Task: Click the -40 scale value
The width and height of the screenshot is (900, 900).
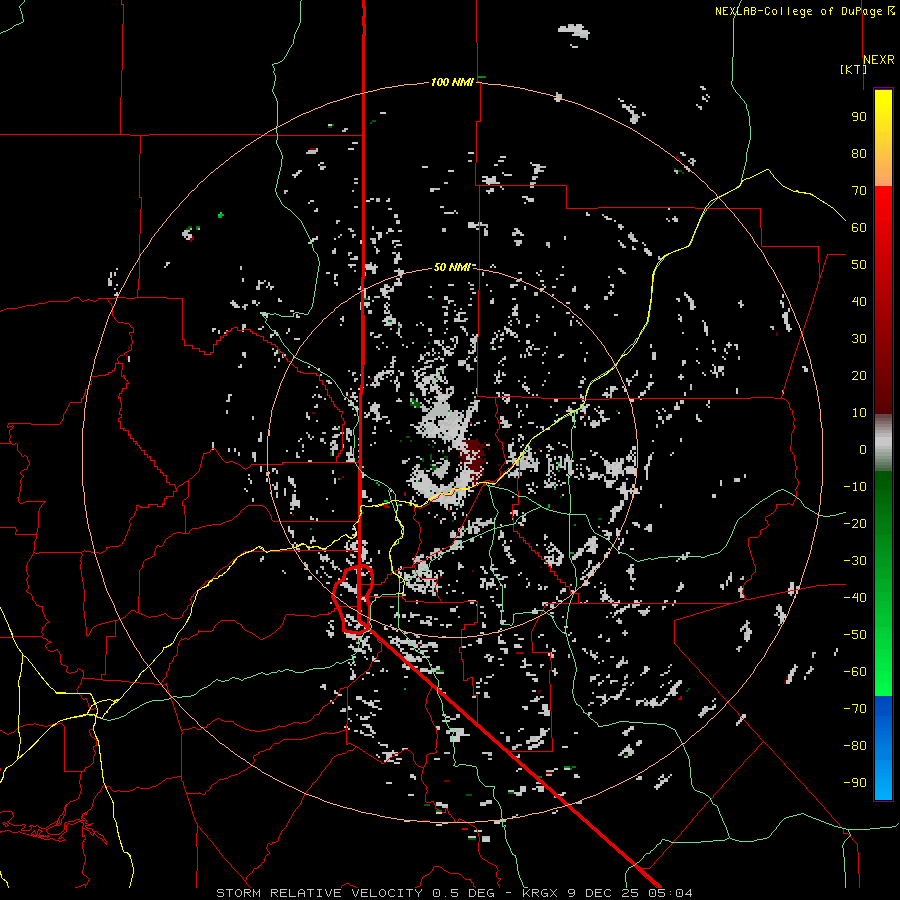Action: point(855,598)
